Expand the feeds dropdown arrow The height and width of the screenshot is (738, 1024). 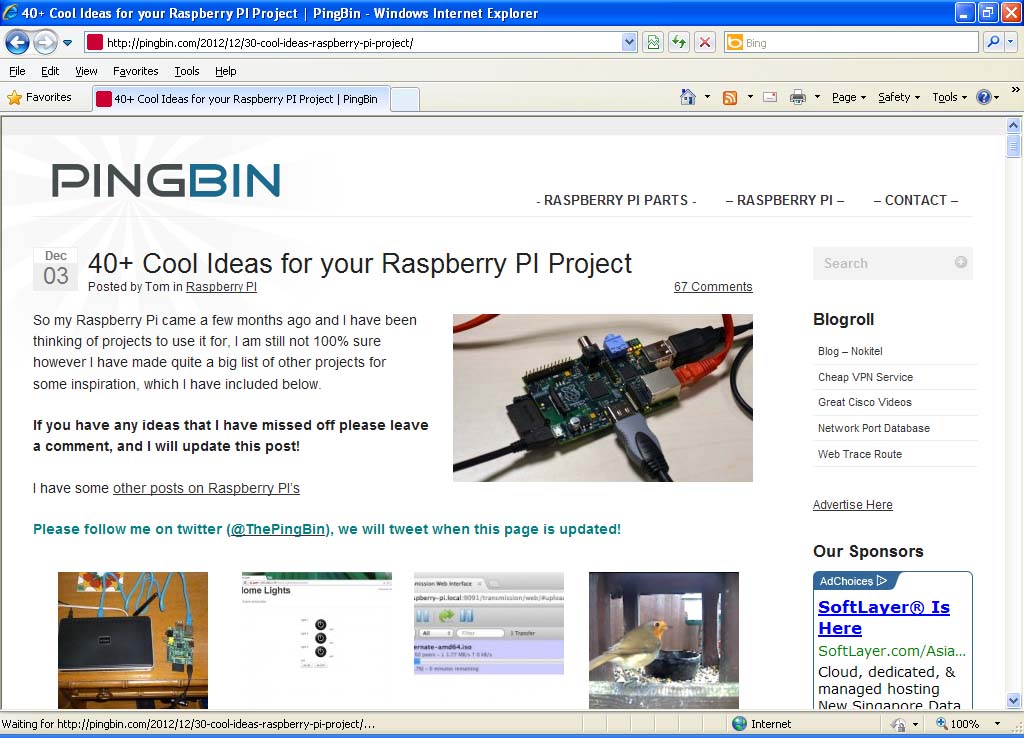tap(750, 97)
